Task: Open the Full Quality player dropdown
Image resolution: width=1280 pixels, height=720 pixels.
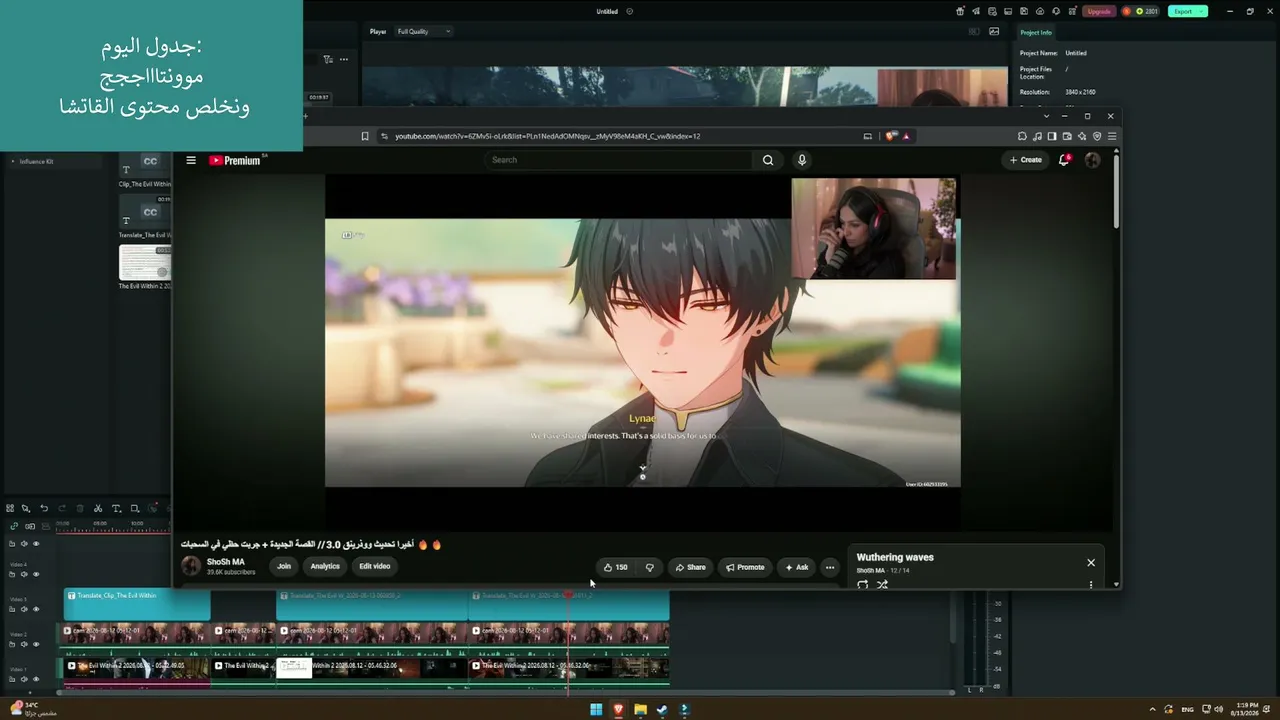Action: (424, 31)
